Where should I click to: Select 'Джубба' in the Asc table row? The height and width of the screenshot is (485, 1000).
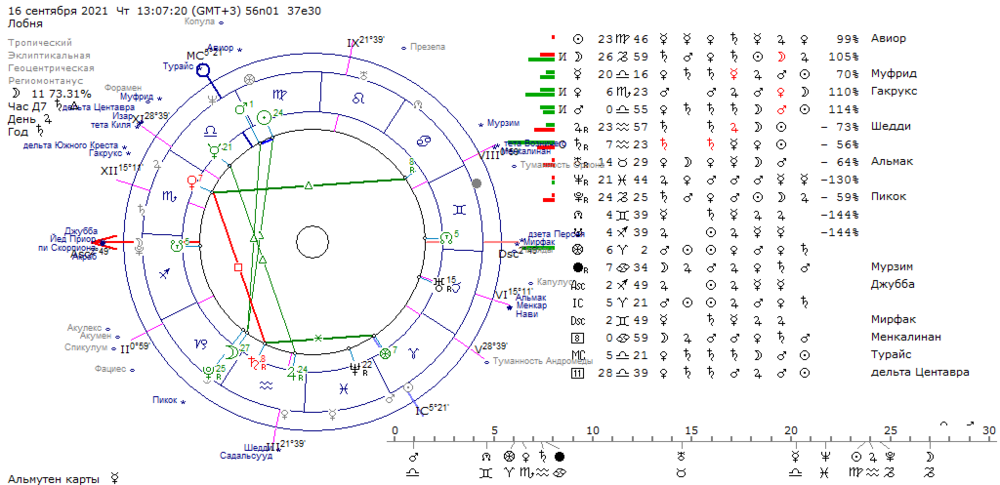tap(893, 285)
